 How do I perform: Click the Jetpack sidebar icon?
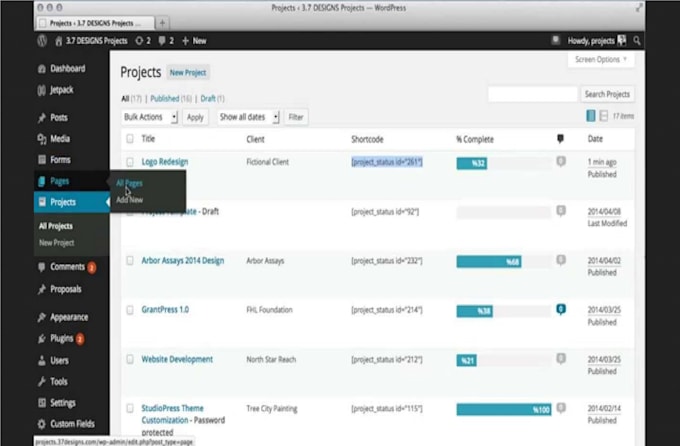(x=42, y=90)
